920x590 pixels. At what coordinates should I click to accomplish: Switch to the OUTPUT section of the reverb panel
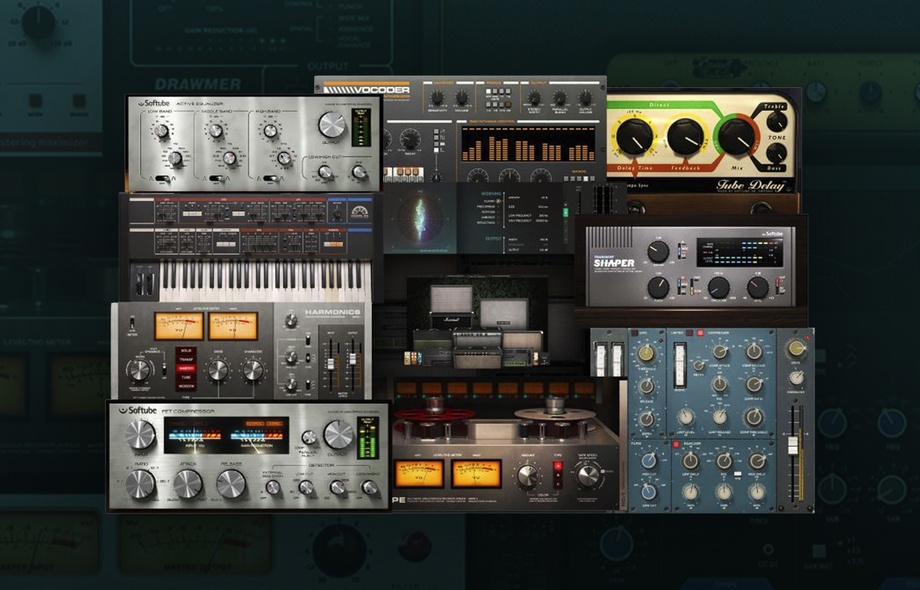click(493, 238)
